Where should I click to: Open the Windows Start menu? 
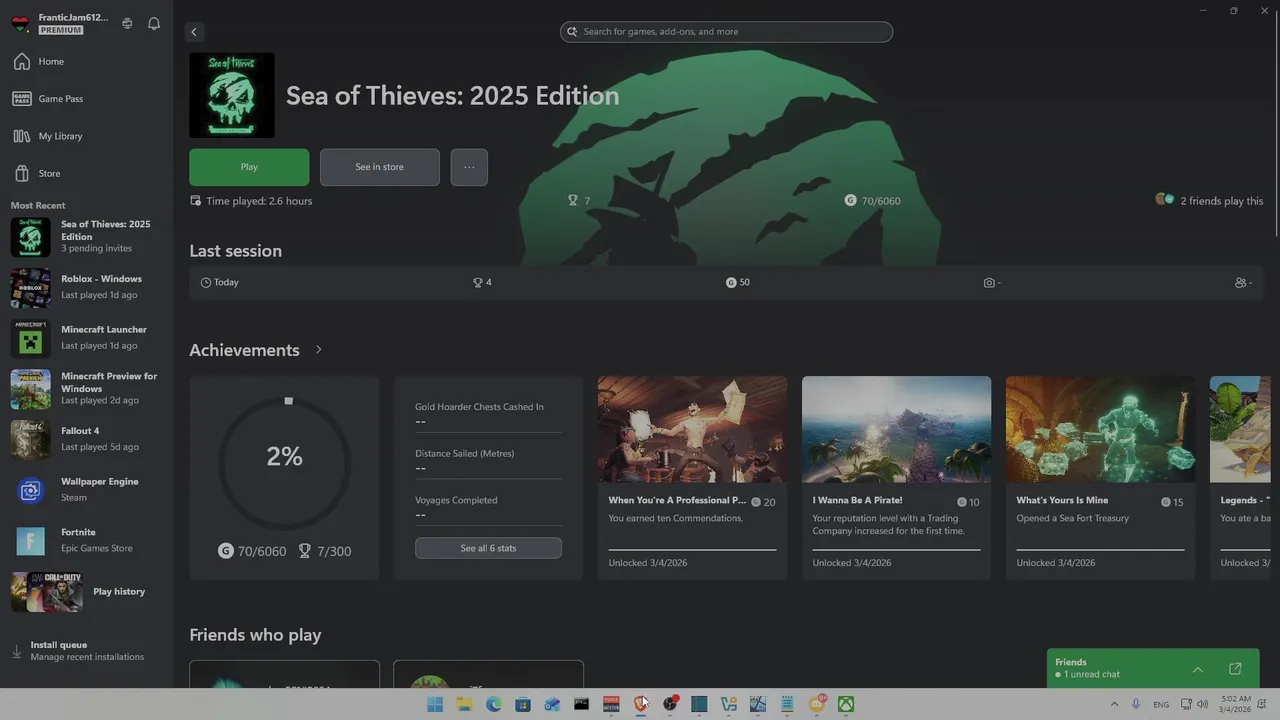(435, 704)
